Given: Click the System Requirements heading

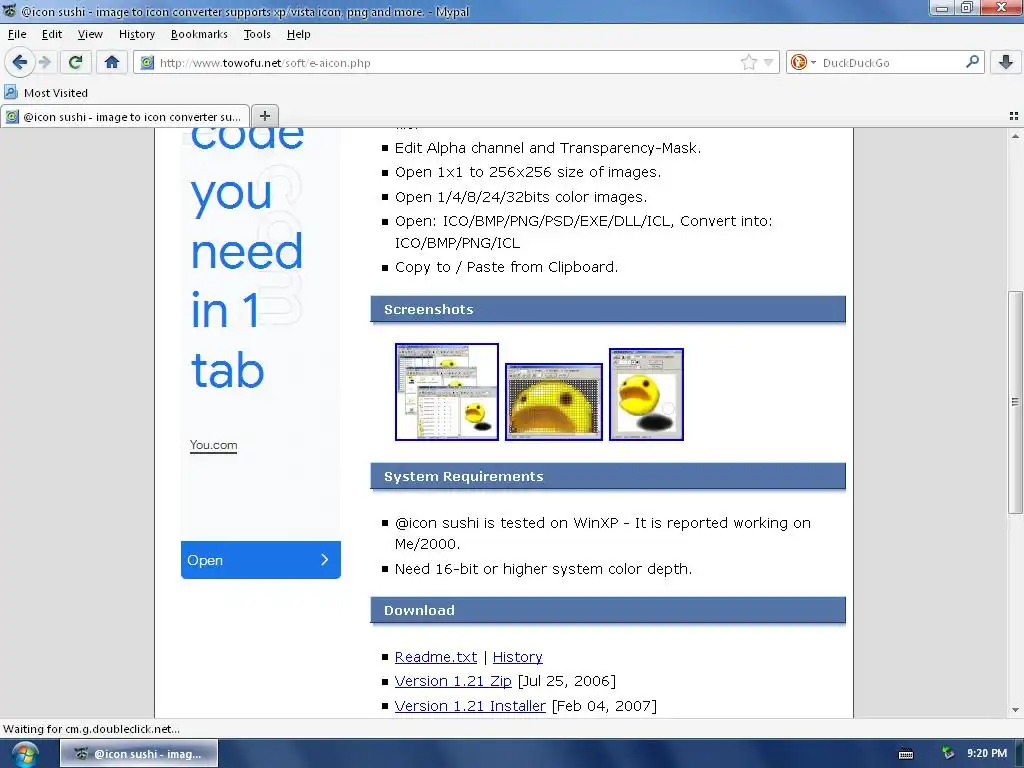Looking at the screenshot, I should point(464,477).
